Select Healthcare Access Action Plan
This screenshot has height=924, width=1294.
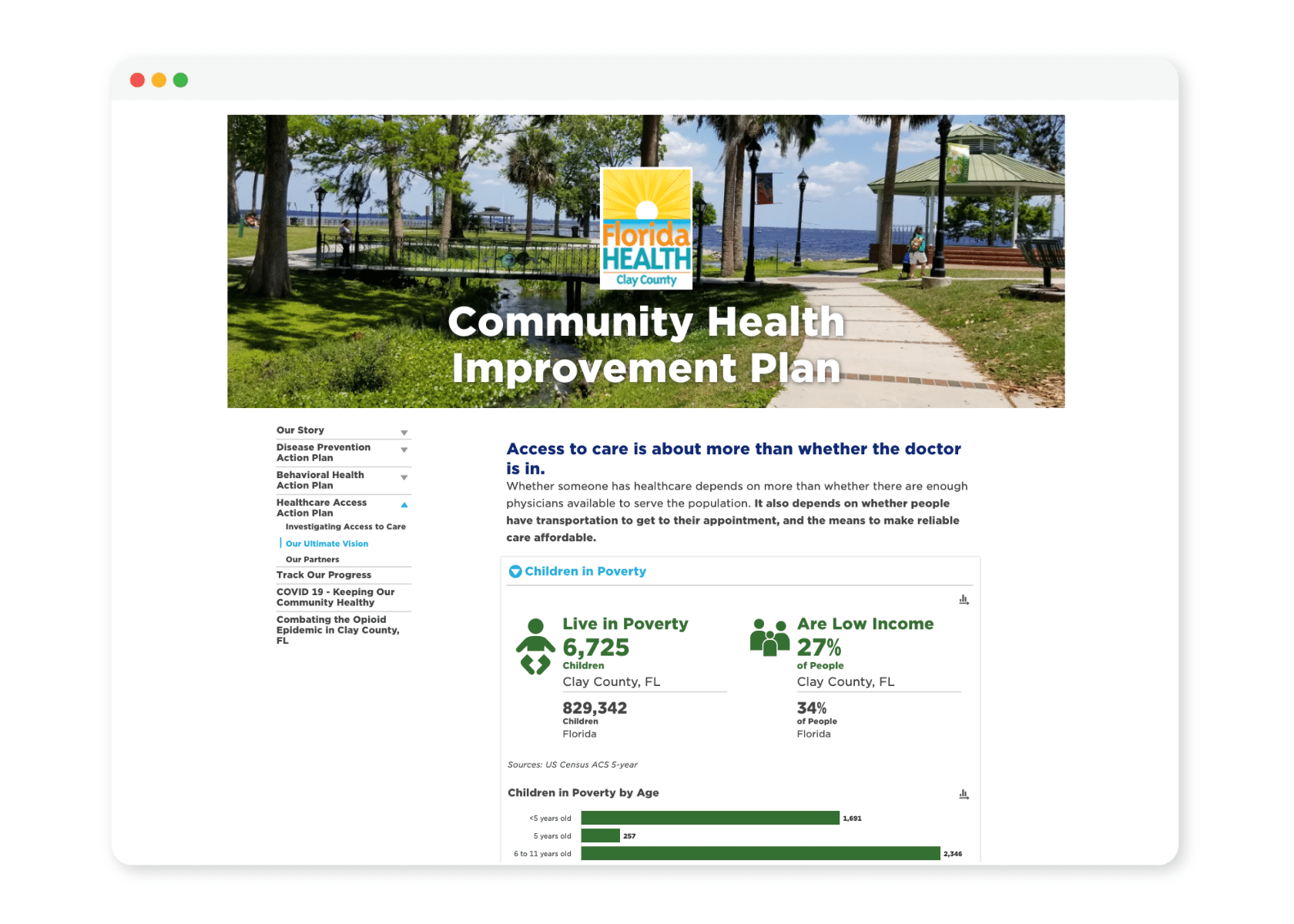pyautogui.click(x=322, y=508)
